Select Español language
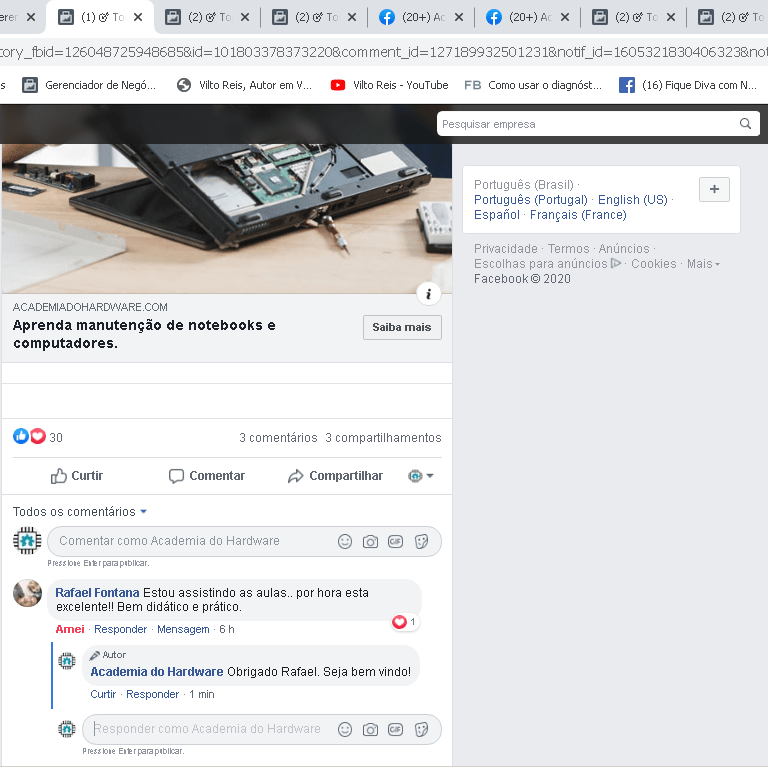Viewport: 768px width, 768px height. click(x=497, y=215)
